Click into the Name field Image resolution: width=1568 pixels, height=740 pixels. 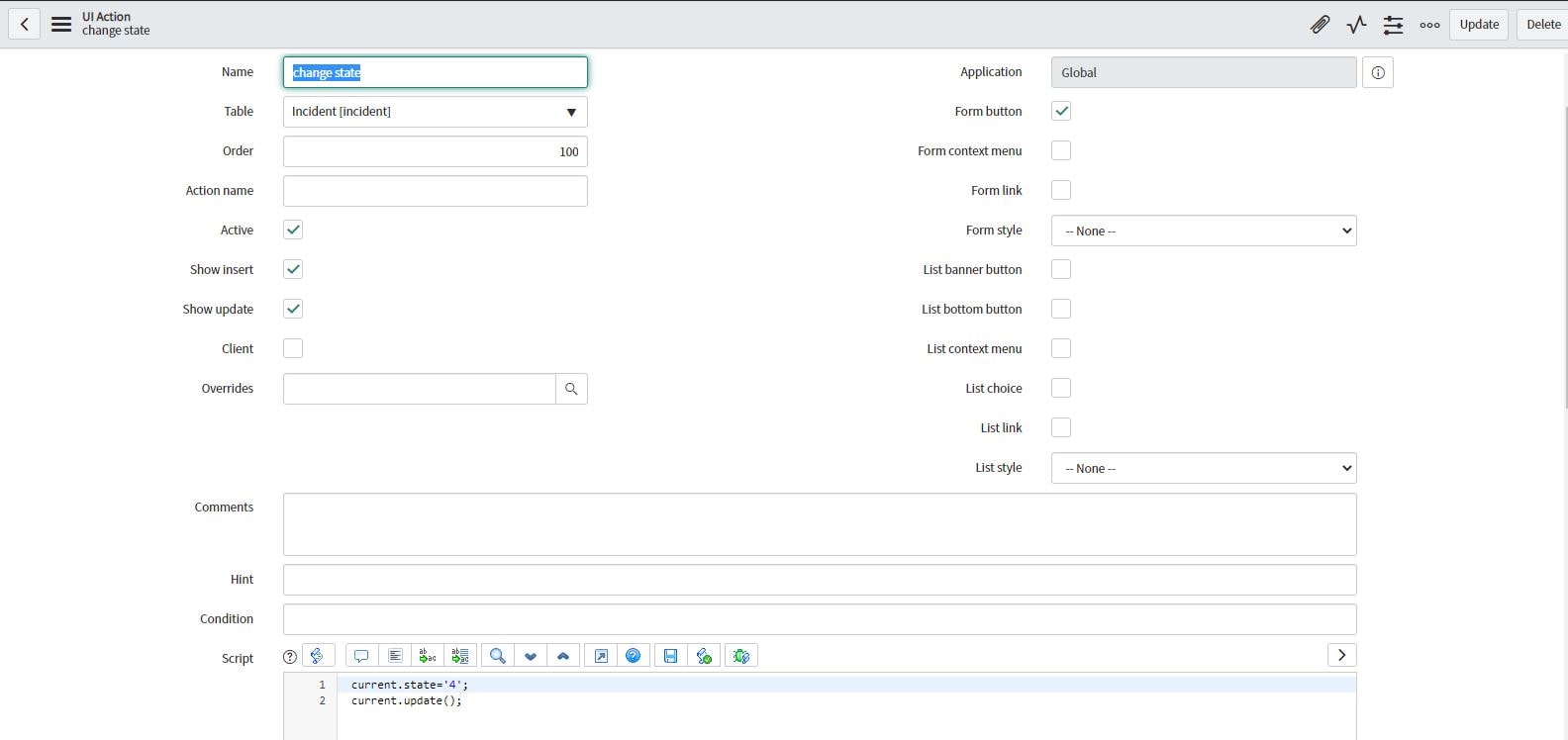pos(436,72)
